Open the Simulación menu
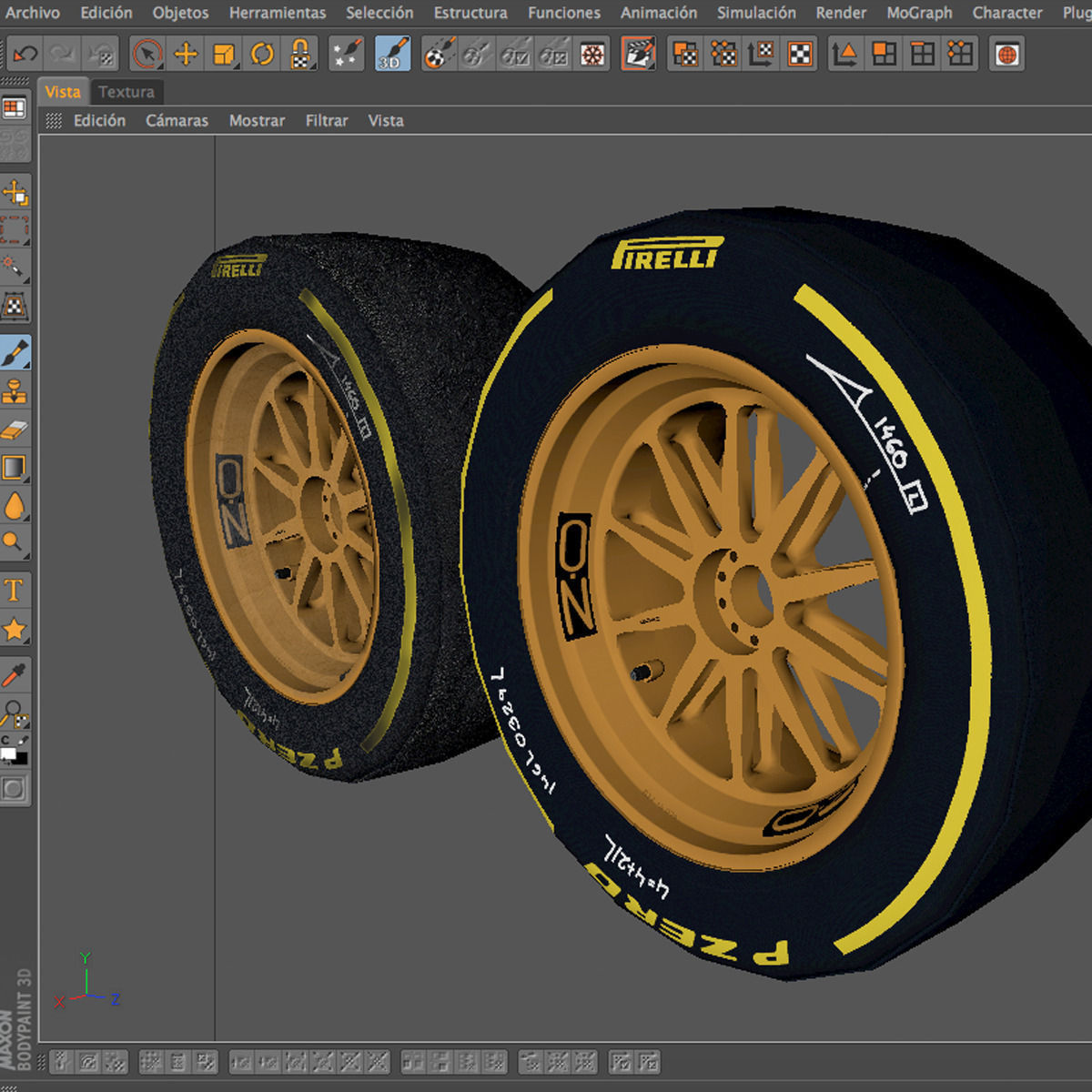The height and width of the screenshot is (1092, 1092). coord(756,13)
